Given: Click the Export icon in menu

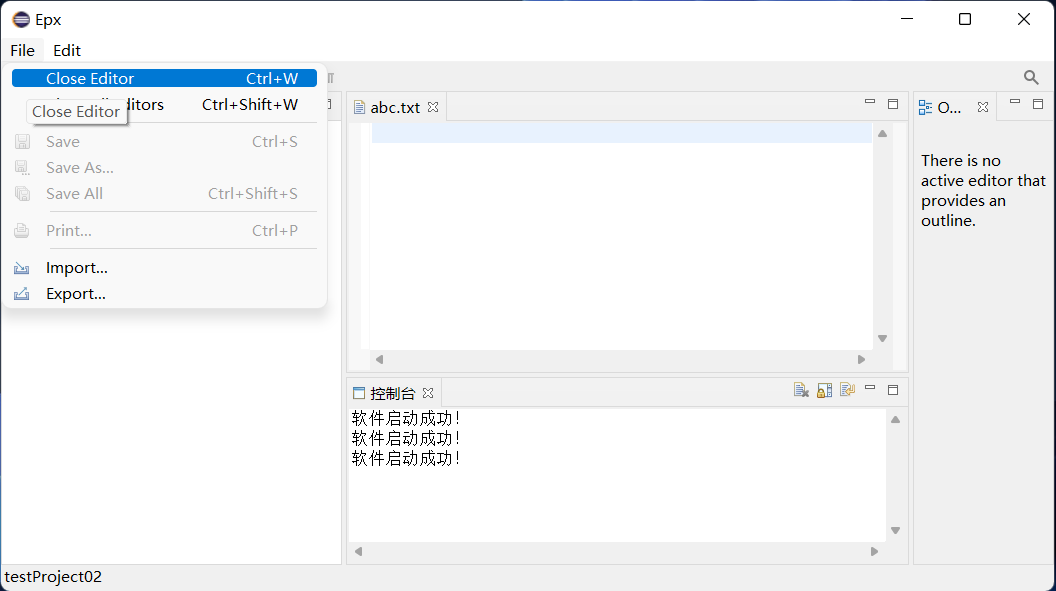Looking at the screenshot, I should coord(22,294).
